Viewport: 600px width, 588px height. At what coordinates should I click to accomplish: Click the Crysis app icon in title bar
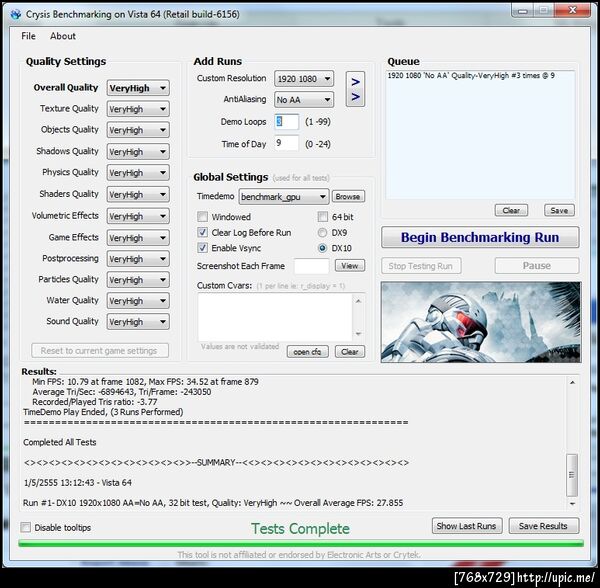coord(16,14)
